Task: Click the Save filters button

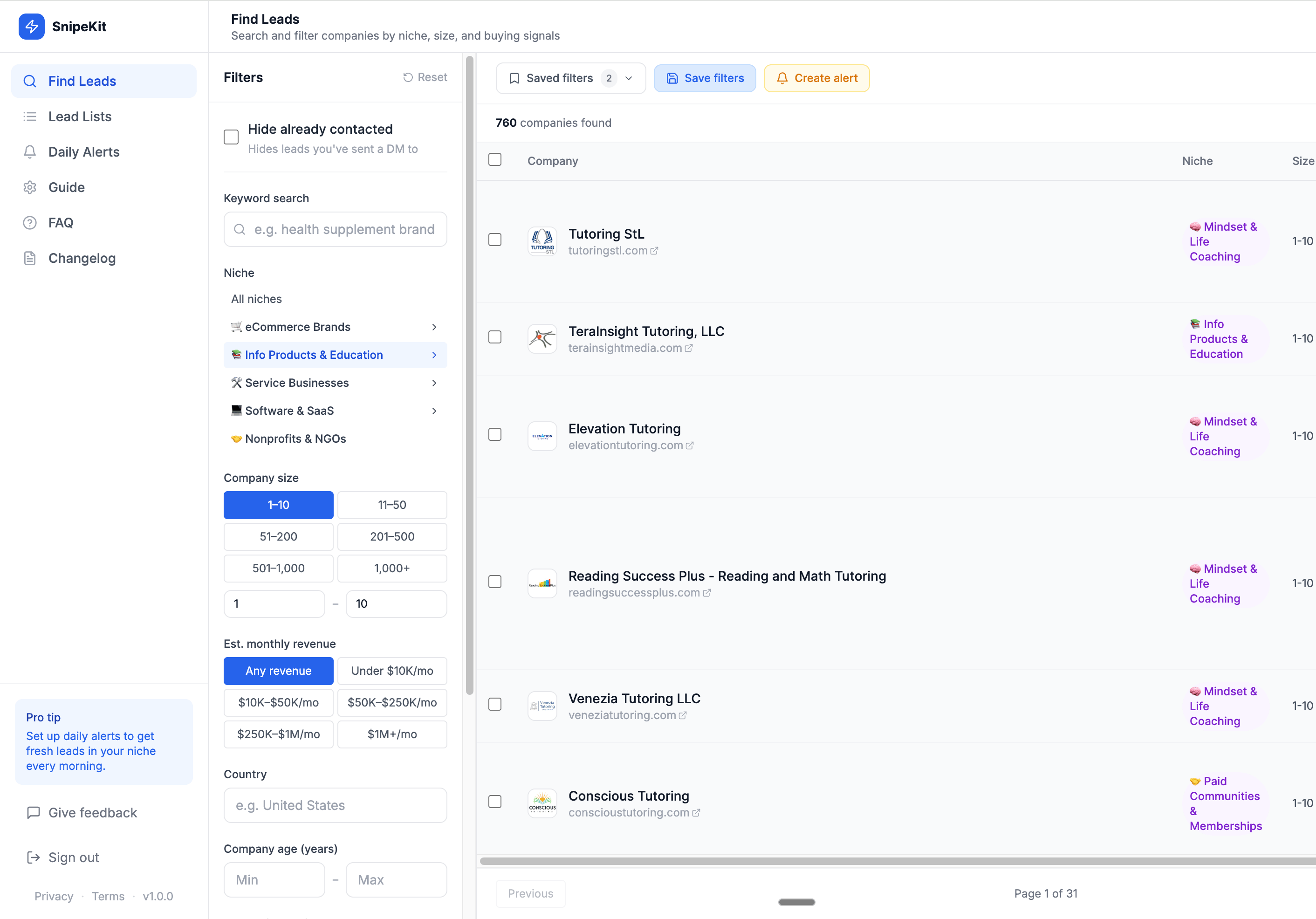Action: (x=705, y=79)
